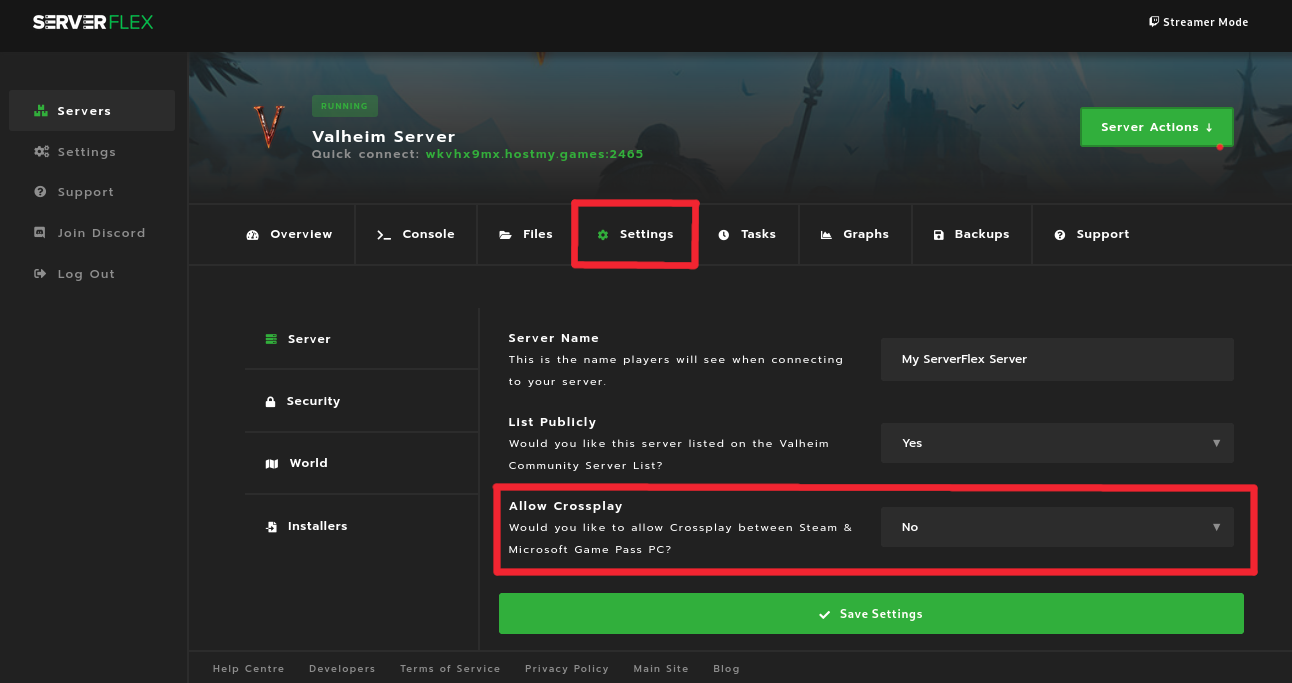Click the Files folder icon

tap(506, 235)
